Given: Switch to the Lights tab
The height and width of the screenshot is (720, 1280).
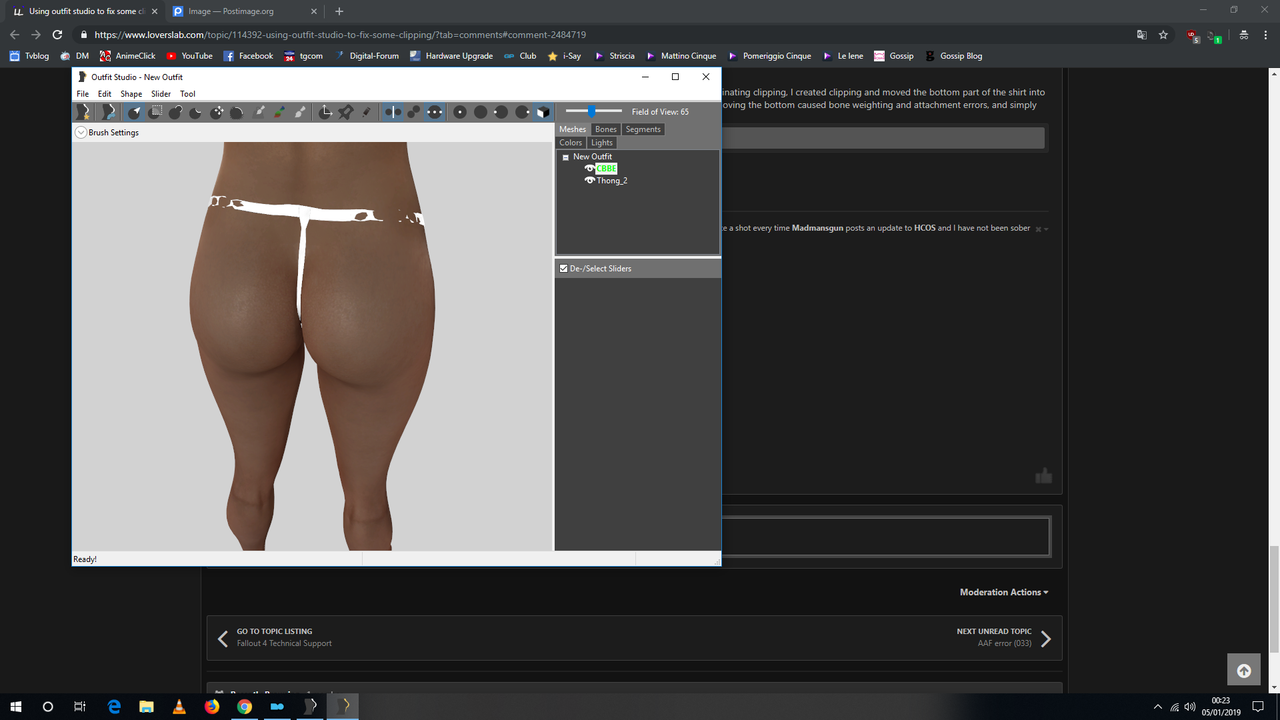Looking at the screenshot, I should point(602,142).
